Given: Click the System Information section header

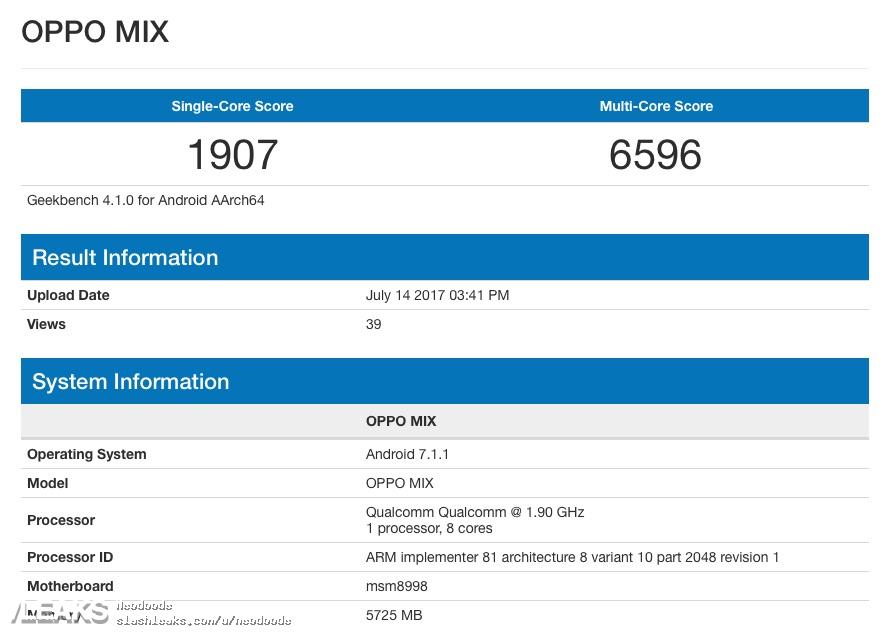Looking at the screenshot, I should click(x=130, y=382).
